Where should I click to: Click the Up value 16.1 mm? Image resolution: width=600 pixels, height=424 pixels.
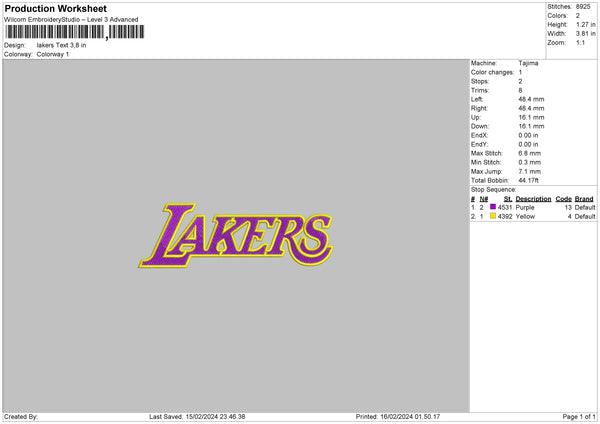pyautogui.click(x=532, y=117)
